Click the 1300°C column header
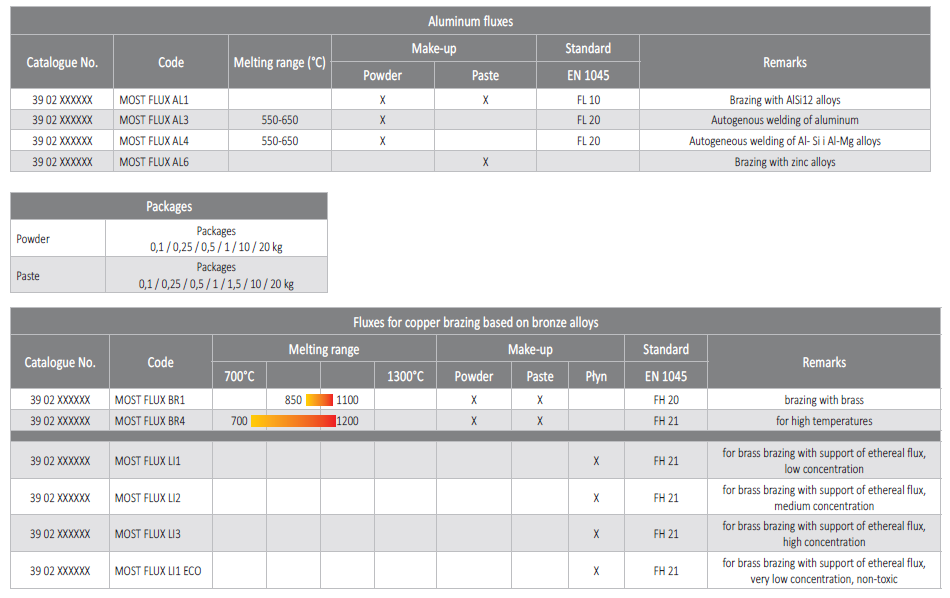The height and width of the screenshot is (598, 950). point(405,376)
